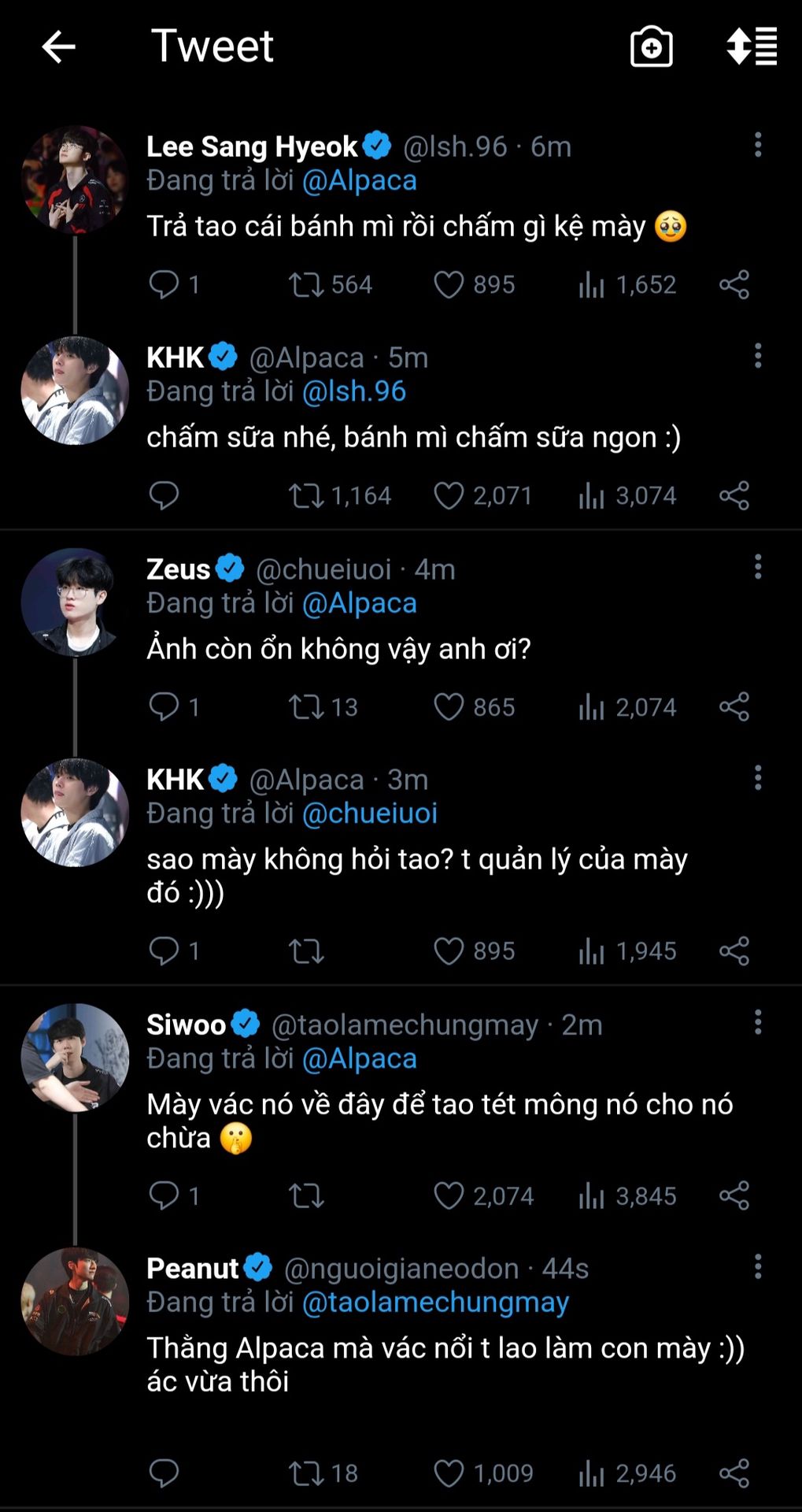View analytics for Lee Sang Hyeok's tweet

point(592,285)
